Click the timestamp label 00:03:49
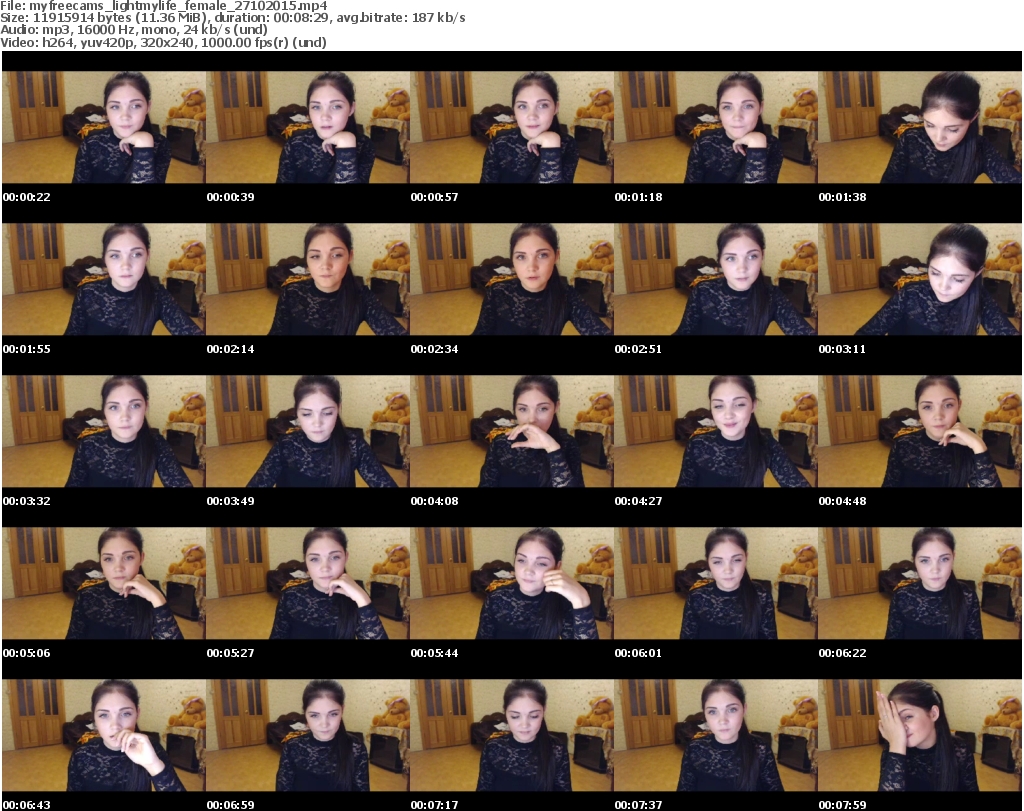Viewport: 1024px width, 811px height. tap(231, 501)
